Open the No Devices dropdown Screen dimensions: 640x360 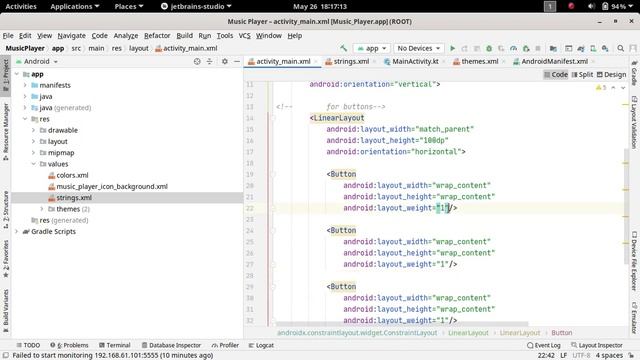click(x=419, y=48)
